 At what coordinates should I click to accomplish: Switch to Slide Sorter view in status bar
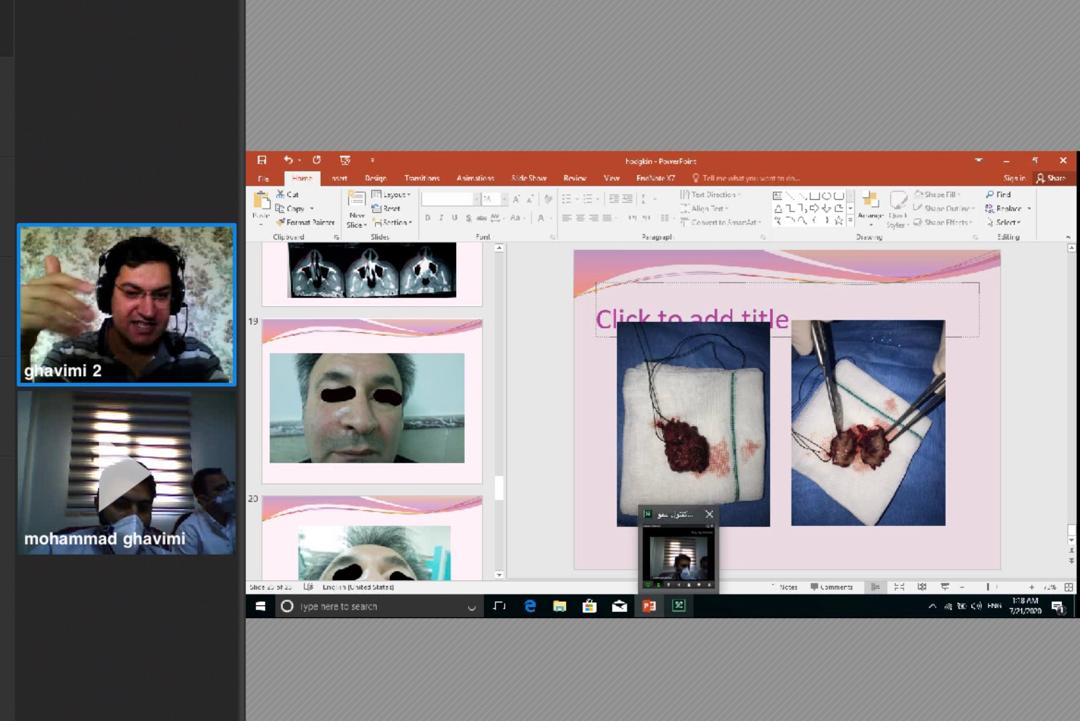coord(898,587)
